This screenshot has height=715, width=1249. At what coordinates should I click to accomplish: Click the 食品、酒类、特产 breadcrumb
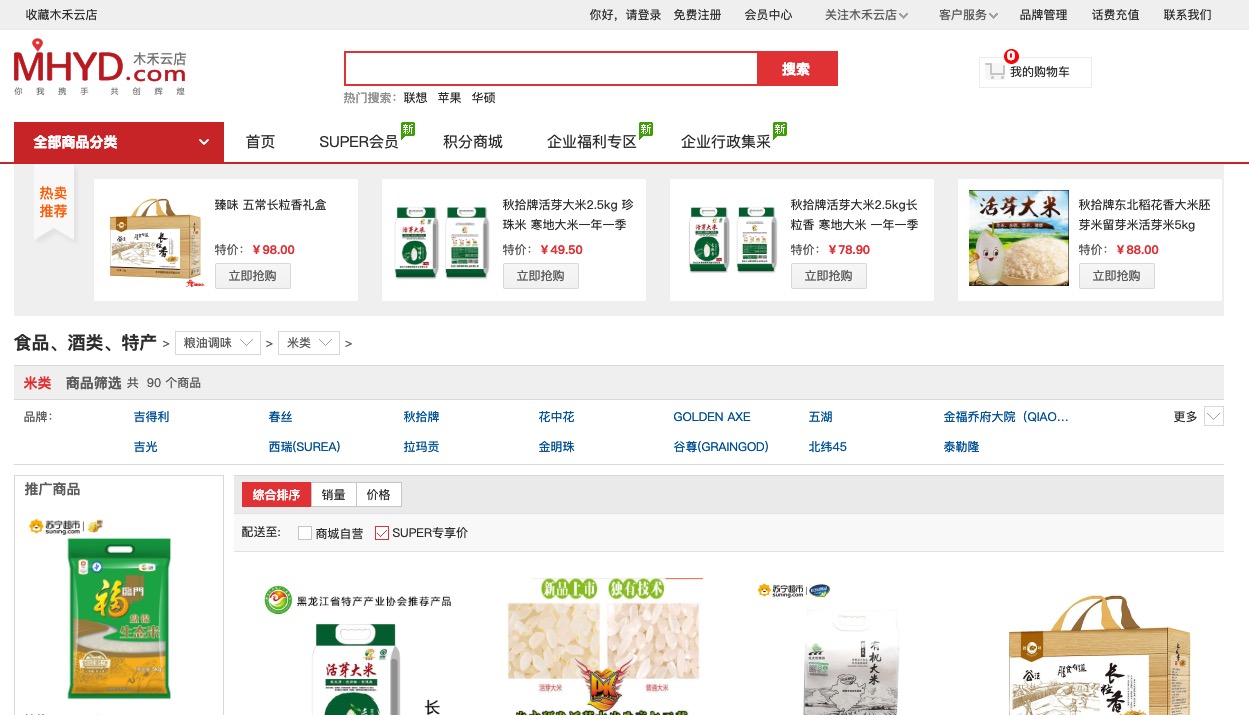pyautogui.click(x=85, y=343)
